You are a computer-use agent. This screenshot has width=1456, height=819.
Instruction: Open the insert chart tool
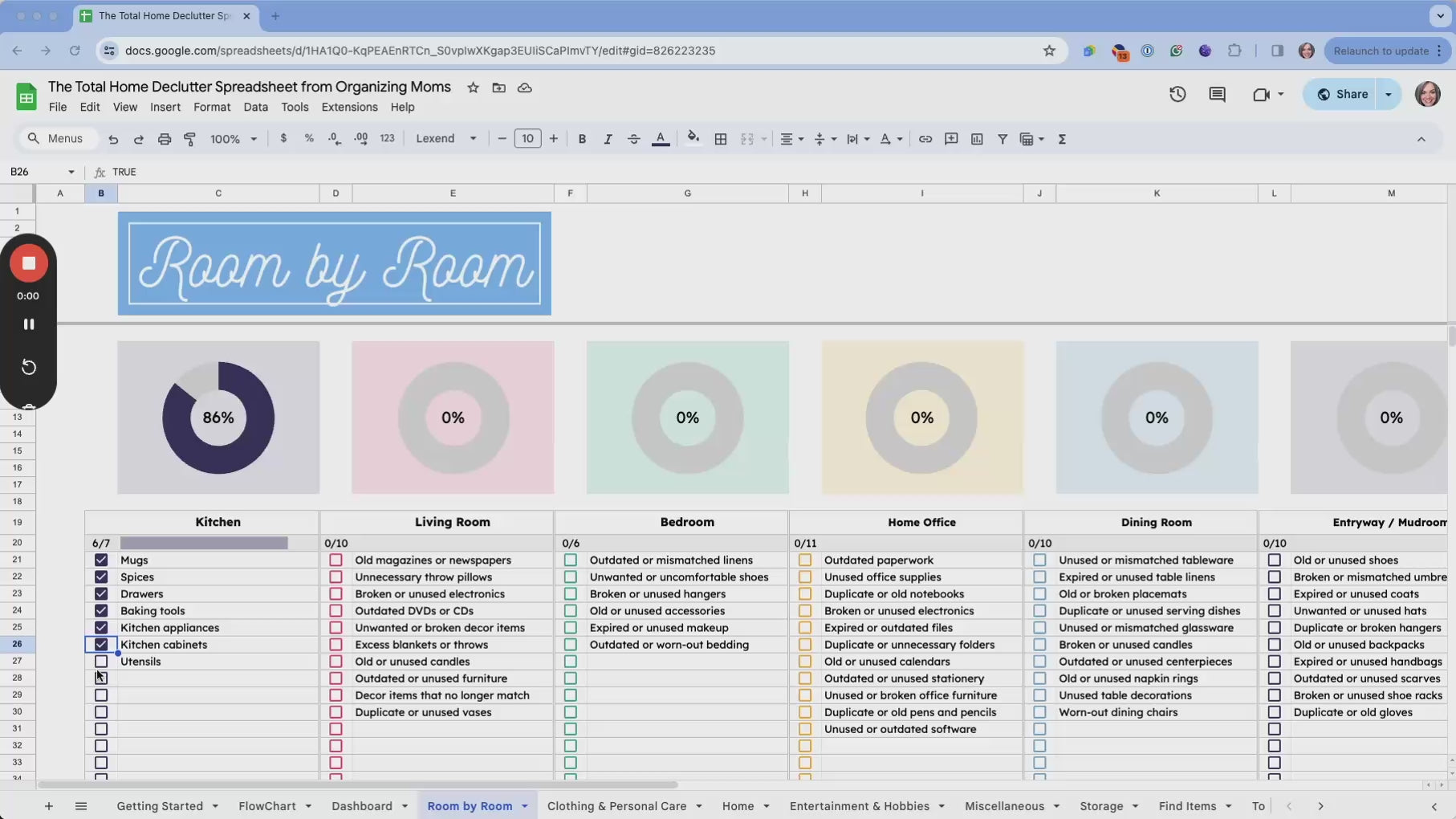pyautogui.click(x=977, y=139)
